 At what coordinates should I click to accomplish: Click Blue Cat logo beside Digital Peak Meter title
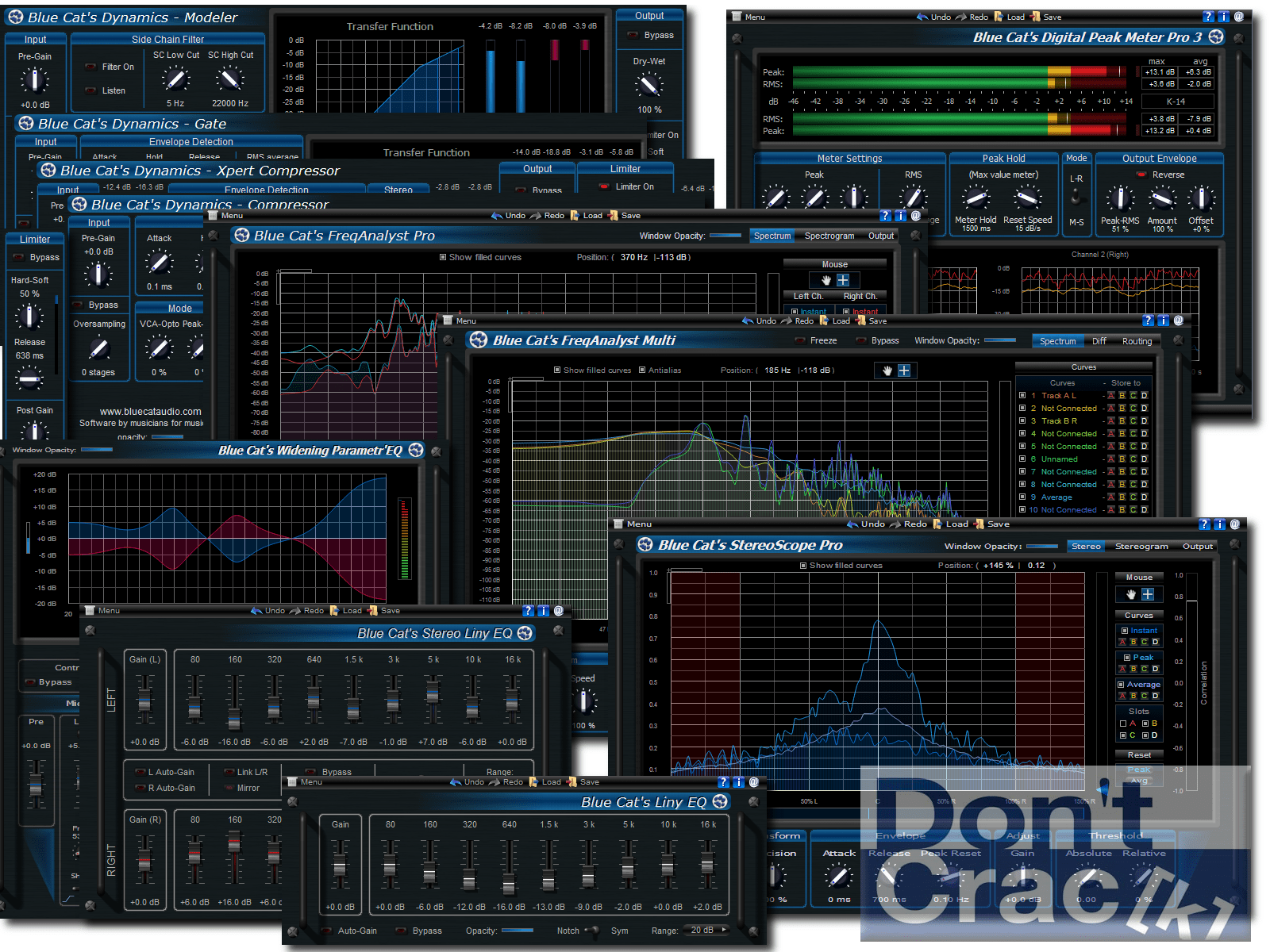pos(1216,36)
